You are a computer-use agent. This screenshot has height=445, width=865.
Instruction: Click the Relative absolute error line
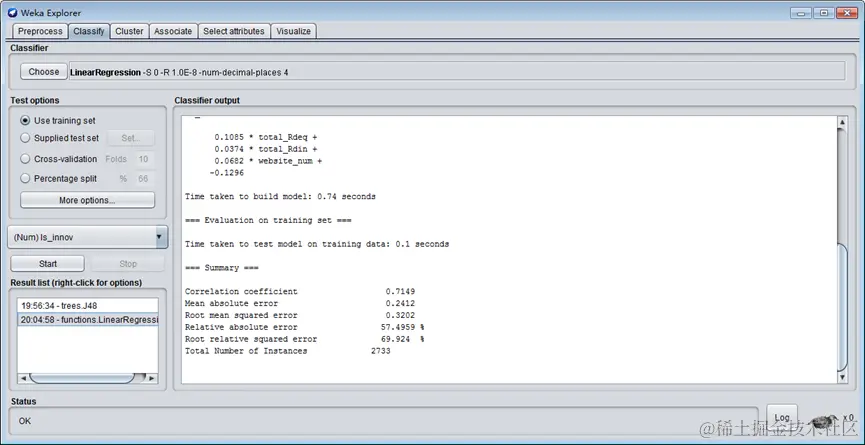pos(304,327)
